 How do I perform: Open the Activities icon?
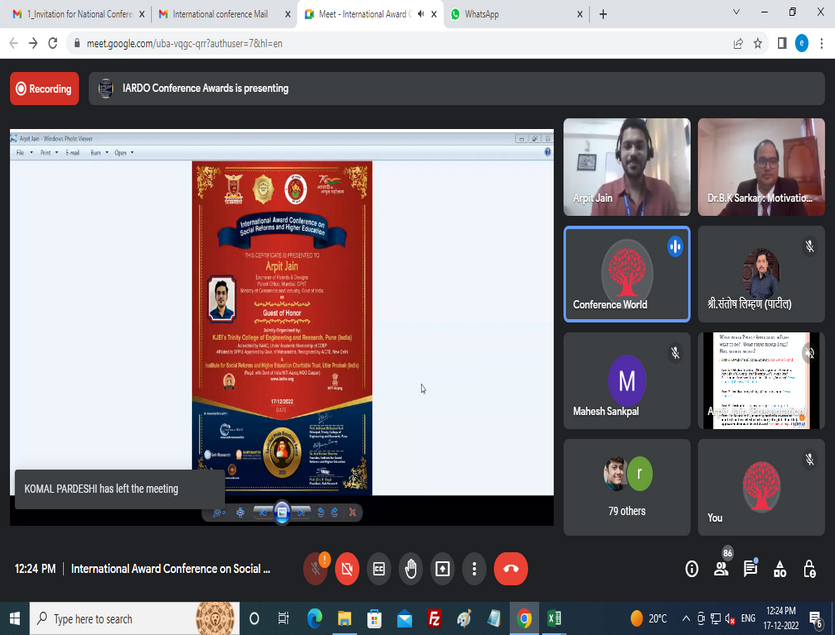[x=780, y=569]
